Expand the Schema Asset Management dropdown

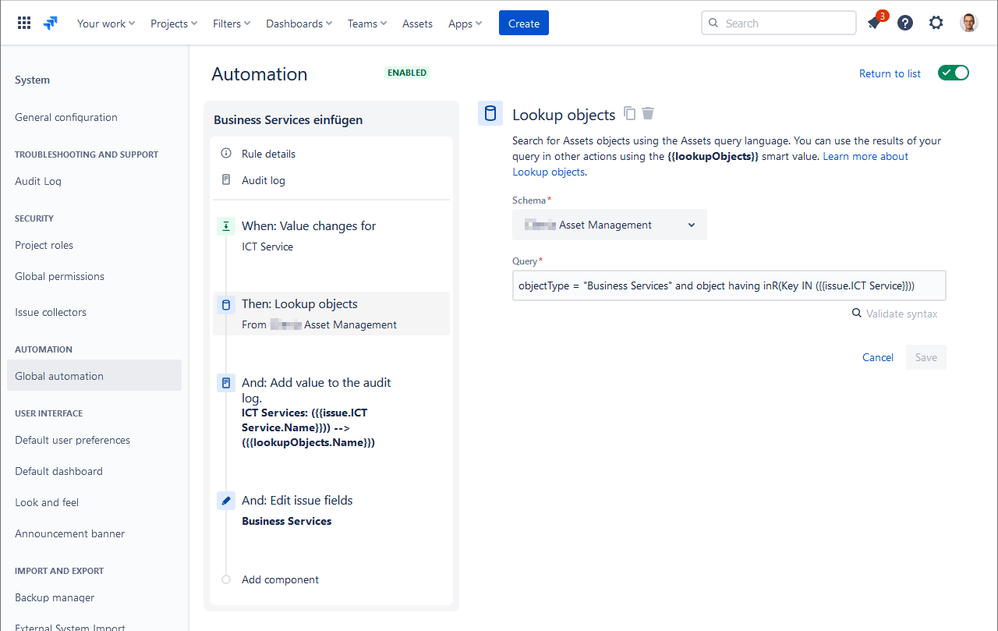(609, 225)
